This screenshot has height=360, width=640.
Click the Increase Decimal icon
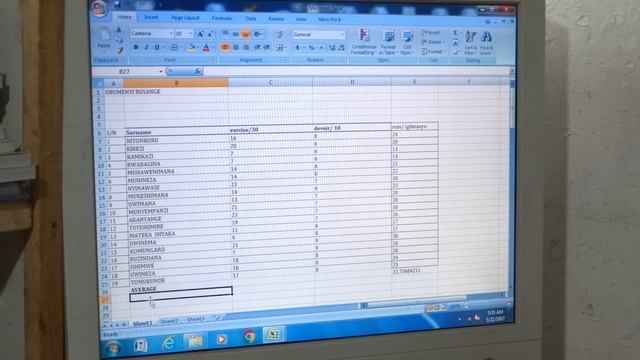[332, 48]
